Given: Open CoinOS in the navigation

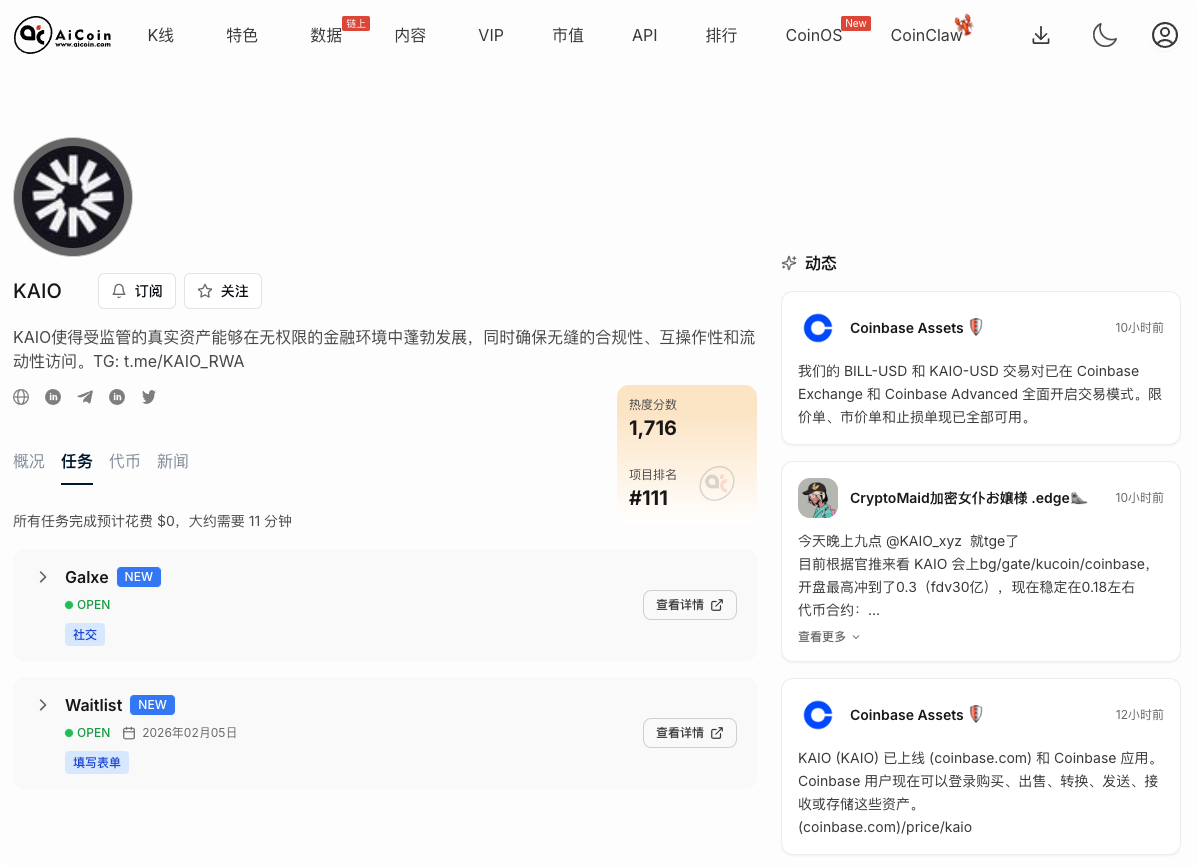Looking at the screenshot, I should (x=814, y=35).
